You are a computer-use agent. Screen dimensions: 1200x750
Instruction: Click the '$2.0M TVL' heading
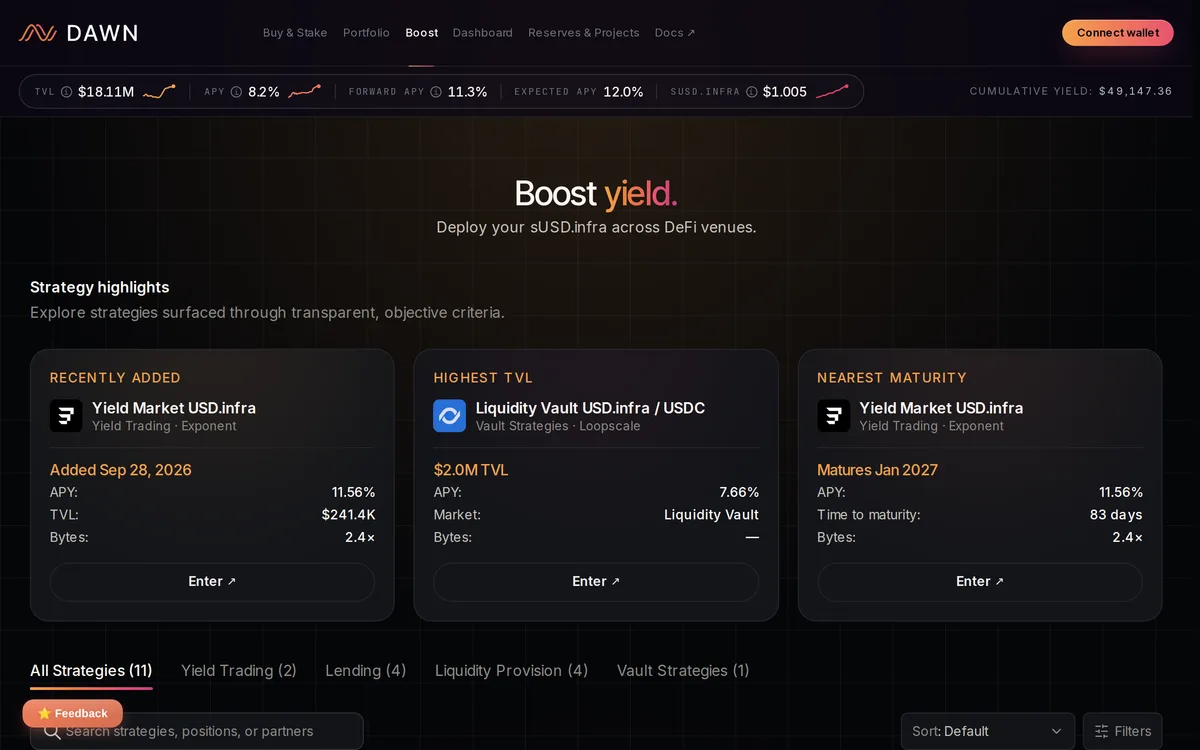pos(471,470)
